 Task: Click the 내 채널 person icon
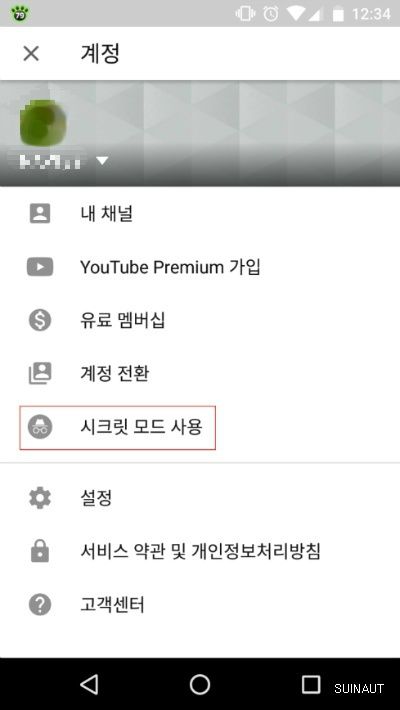(x=40, y=213)
